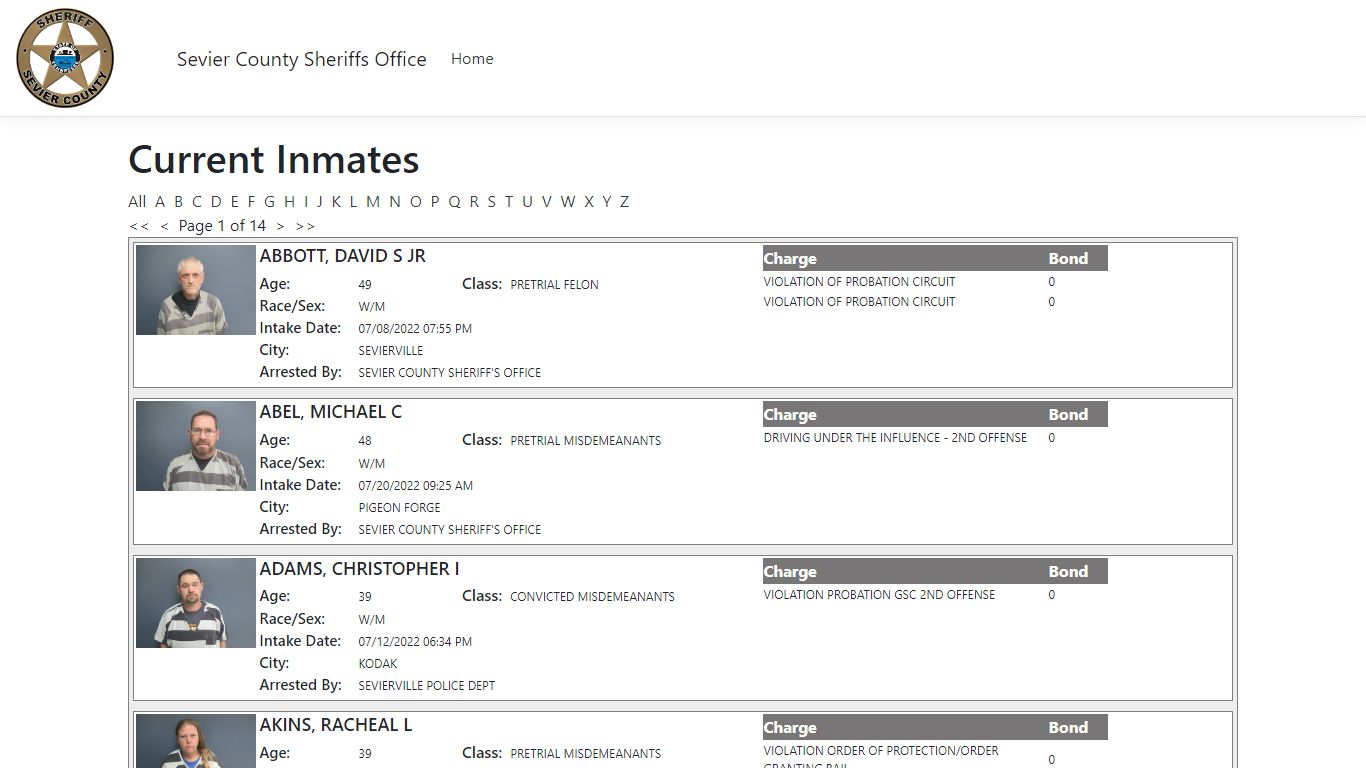Click the Current Inmates heading
1366x768 pixels.
(274, 160)
